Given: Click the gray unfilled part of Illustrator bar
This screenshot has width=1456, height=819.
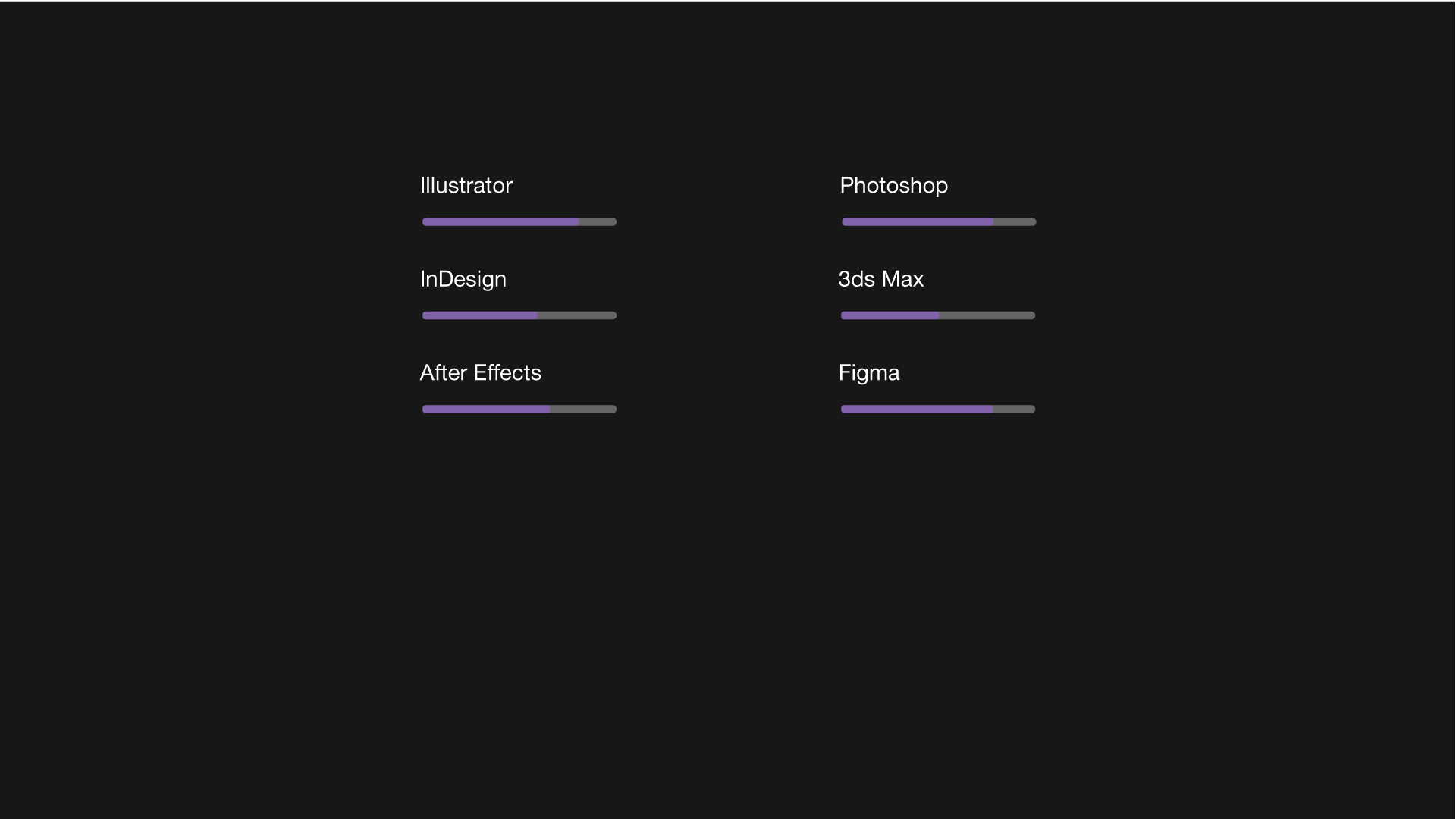Looking at the screenshot, I should tap(598, 222).
